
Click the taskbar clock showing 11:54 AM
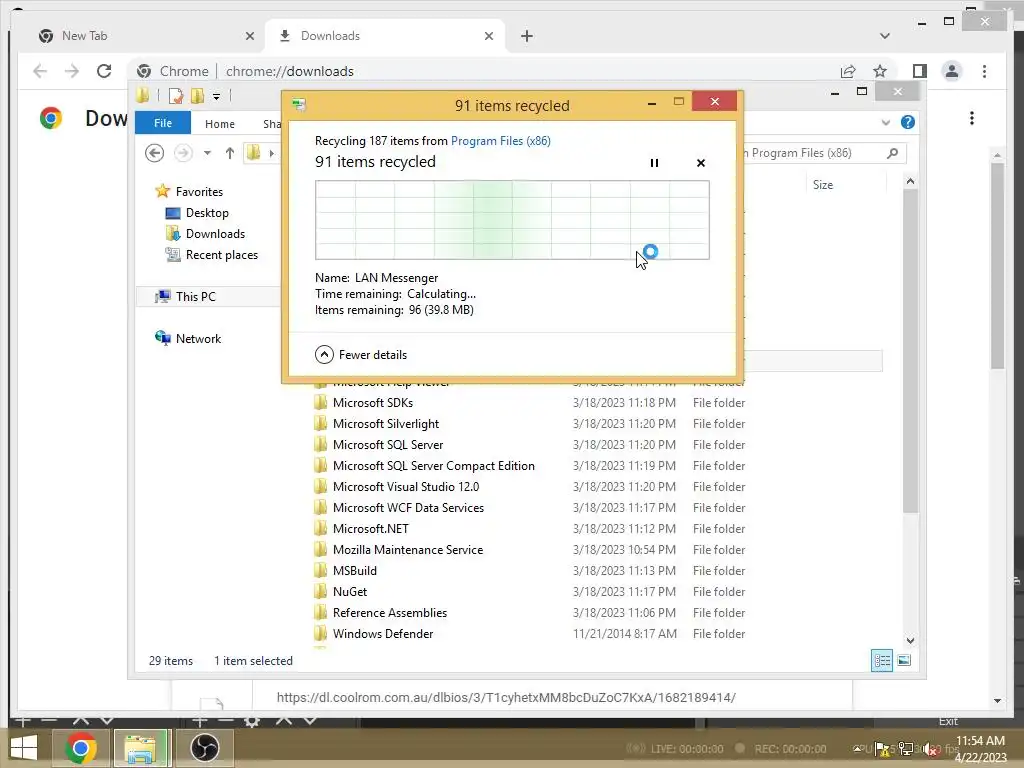[x=980, y=749]
